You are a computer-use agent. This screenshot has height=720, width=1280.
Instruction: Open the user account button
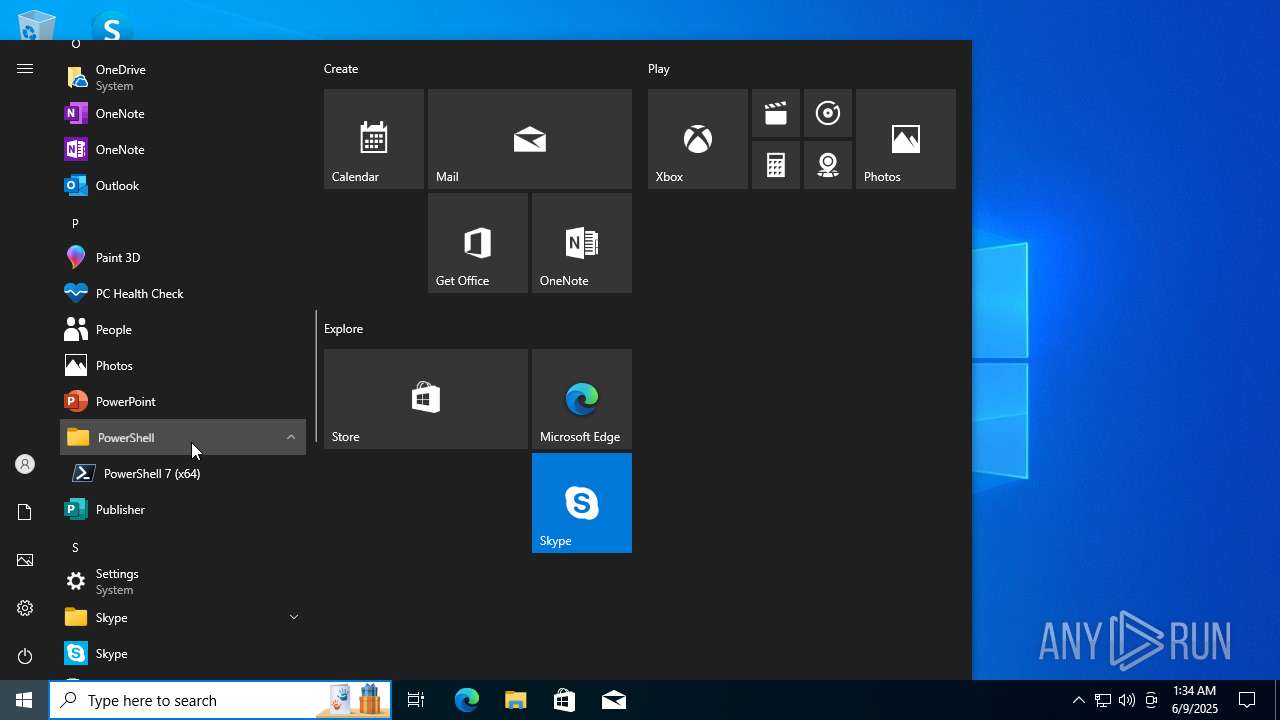point(25,464)
